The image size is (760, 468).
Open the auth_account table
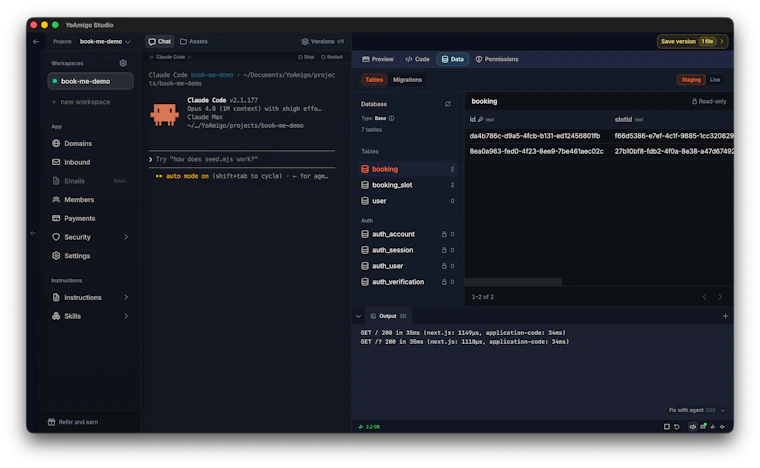[407, 234]
